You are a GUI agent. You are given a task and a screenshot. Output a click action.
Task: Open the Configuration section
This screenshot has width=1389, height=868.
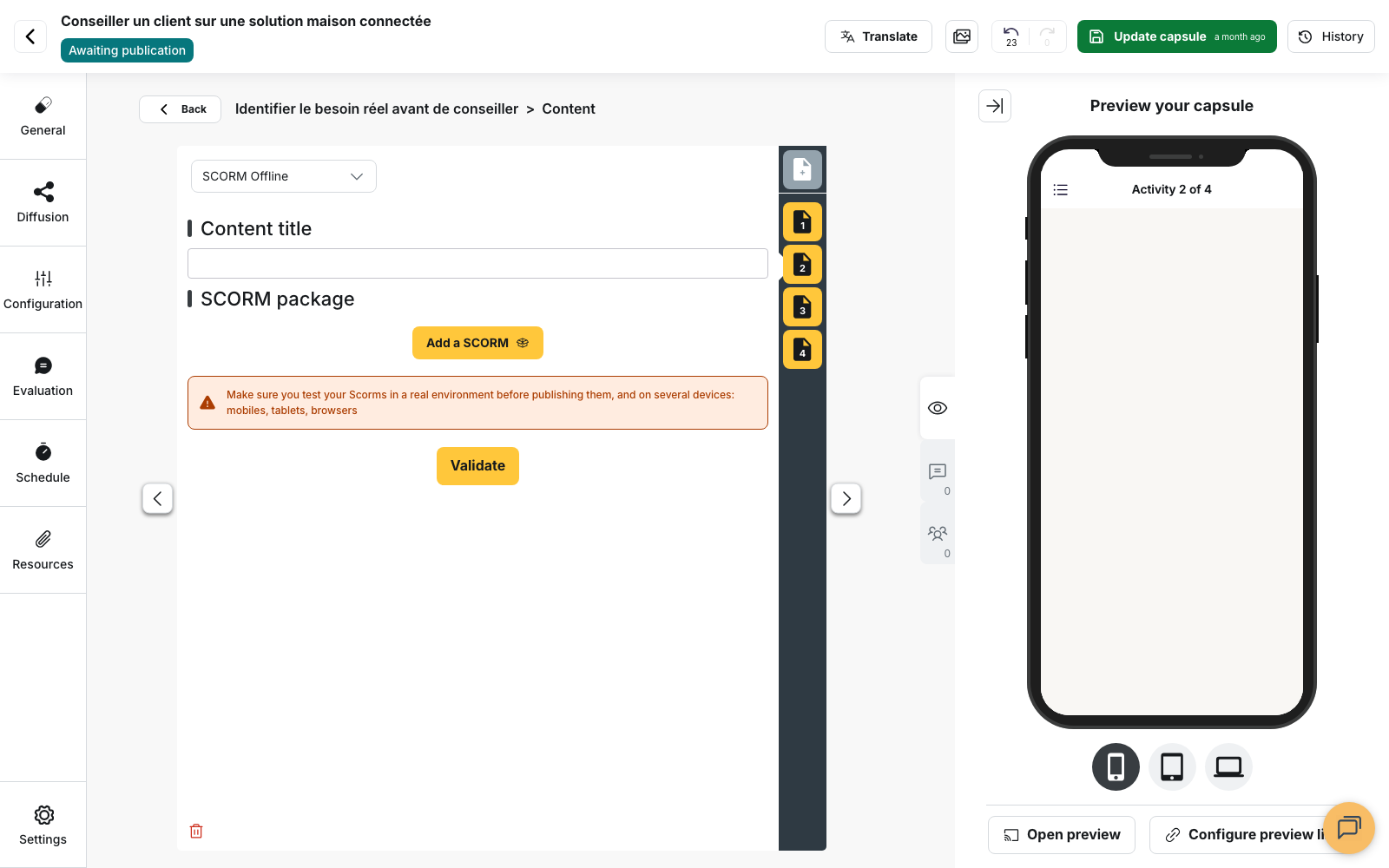[43, 290]
